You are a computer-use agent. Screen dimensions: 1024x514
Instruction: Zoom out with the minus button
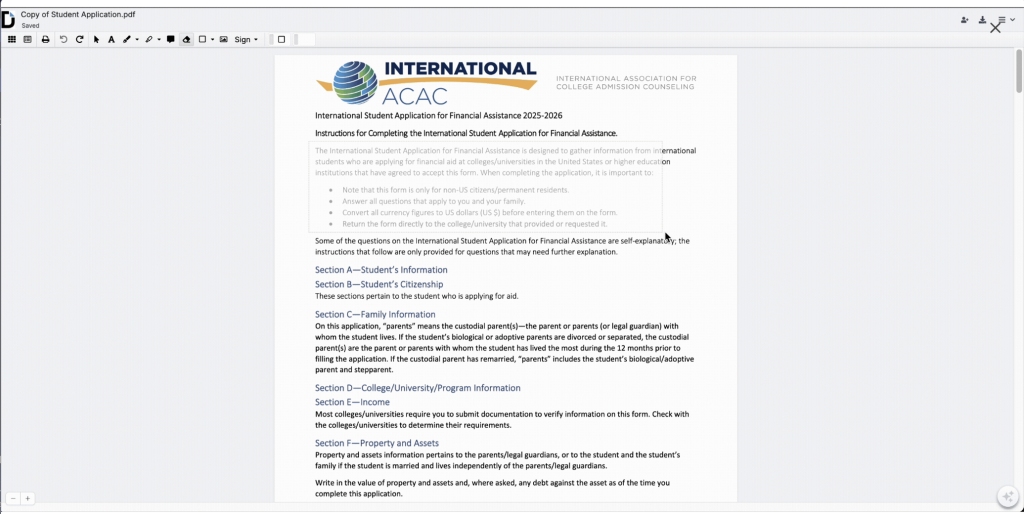pyautogui.click(x=13, y=498)
